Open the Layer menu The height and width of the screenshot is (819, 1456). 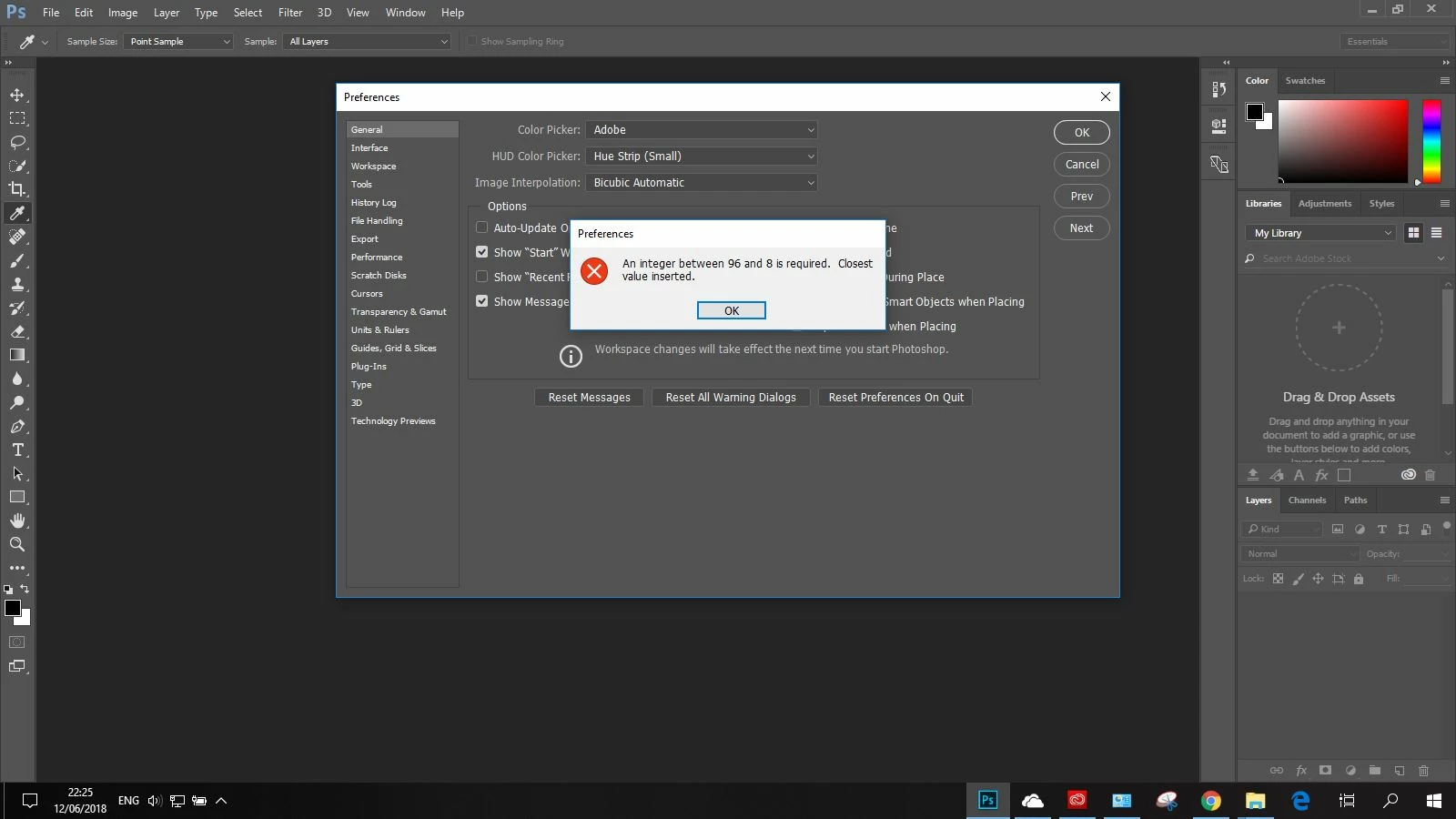167,13
